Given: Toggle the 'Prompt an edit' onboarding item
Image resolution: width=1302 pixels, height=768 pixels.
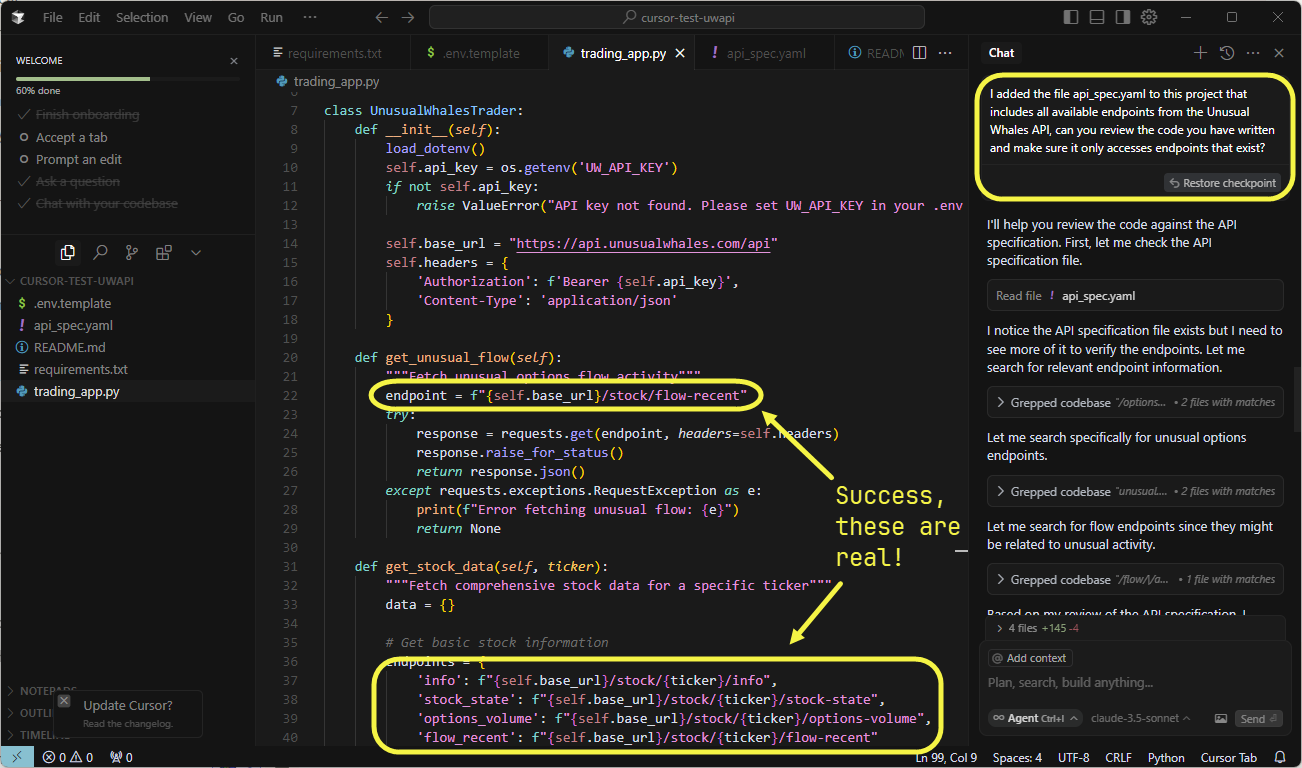Looking at the screenshot, I should [x=78, y=159].
